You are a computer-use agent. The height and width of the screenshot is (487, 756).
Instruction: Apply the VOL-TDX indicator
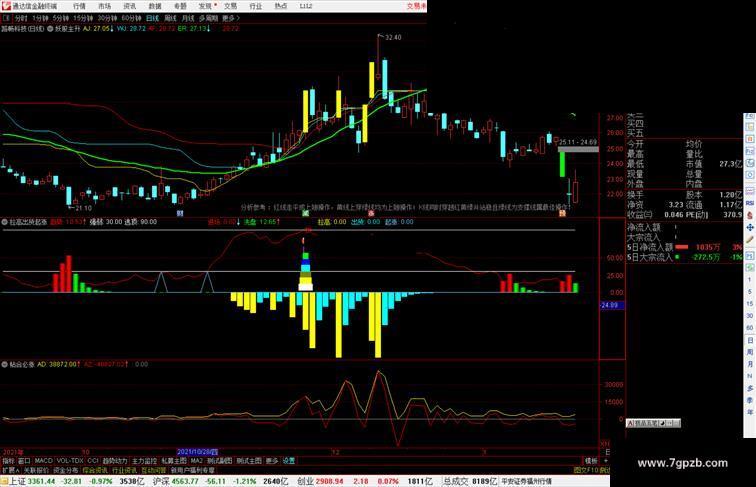[70, 461]
